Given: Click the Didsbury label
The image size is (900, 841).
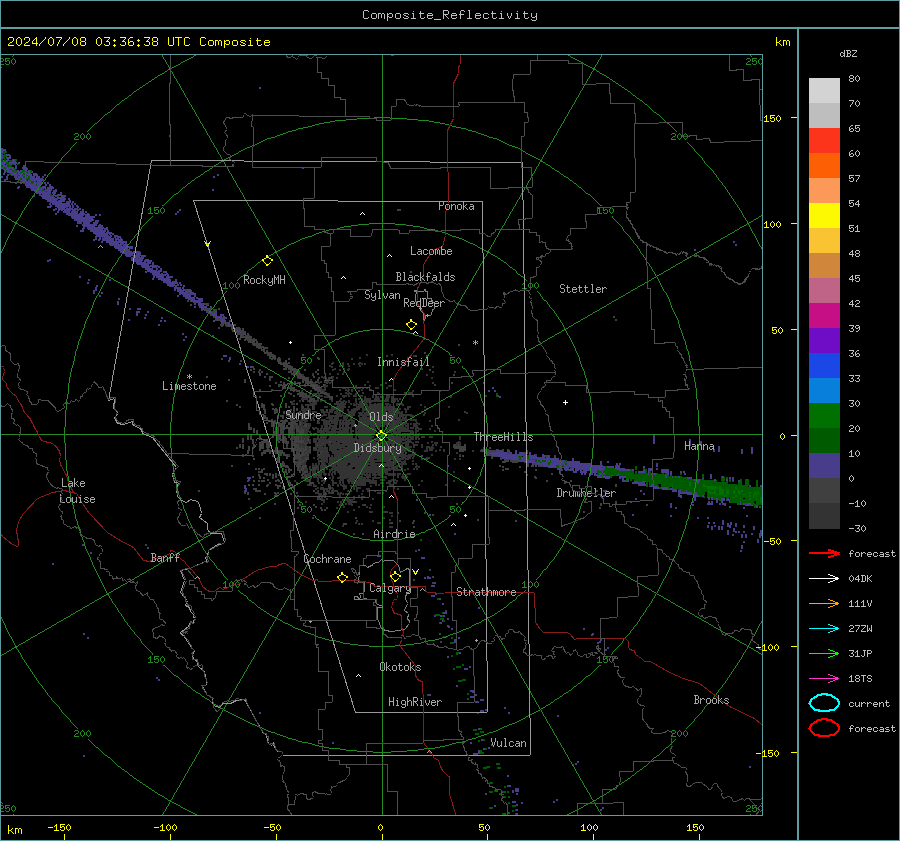Looking at the screenshot, I should pos(377,448).
